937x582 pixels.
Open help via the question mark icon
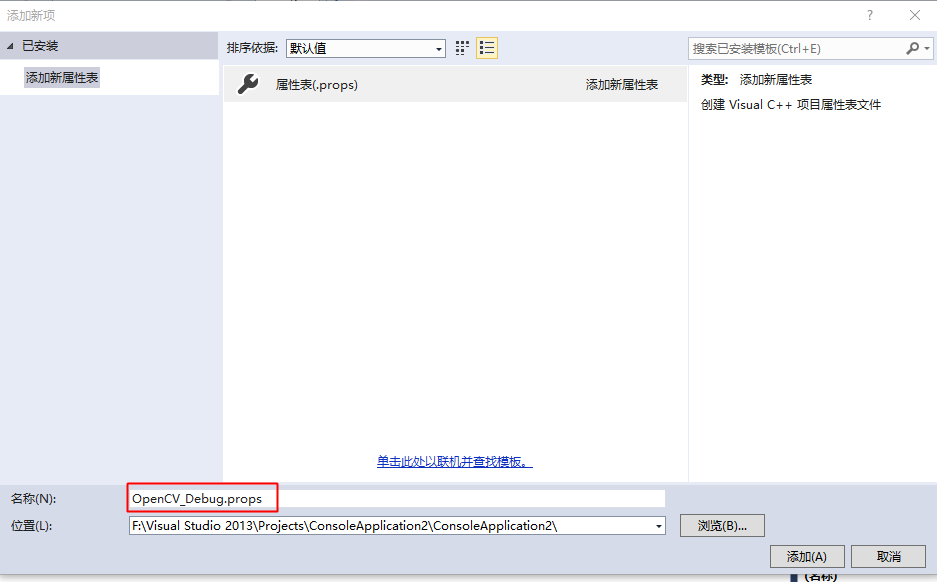click(x=869, y=15)
